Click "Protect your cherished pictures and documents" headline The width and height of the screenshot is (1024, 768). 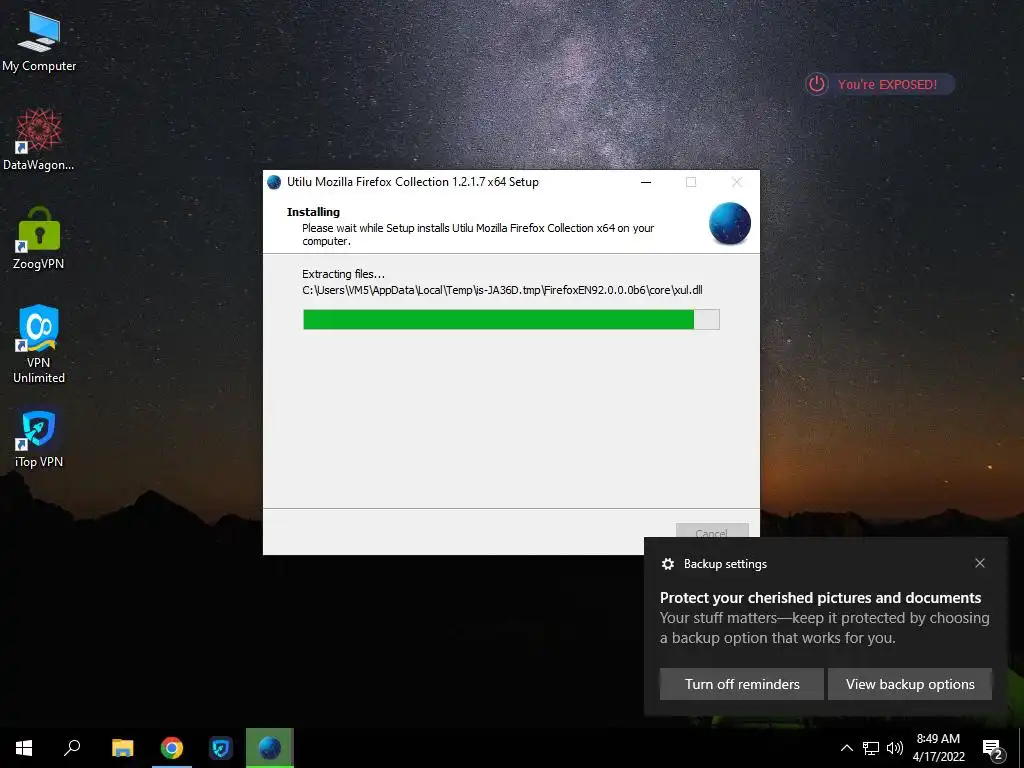click(820, 598)
